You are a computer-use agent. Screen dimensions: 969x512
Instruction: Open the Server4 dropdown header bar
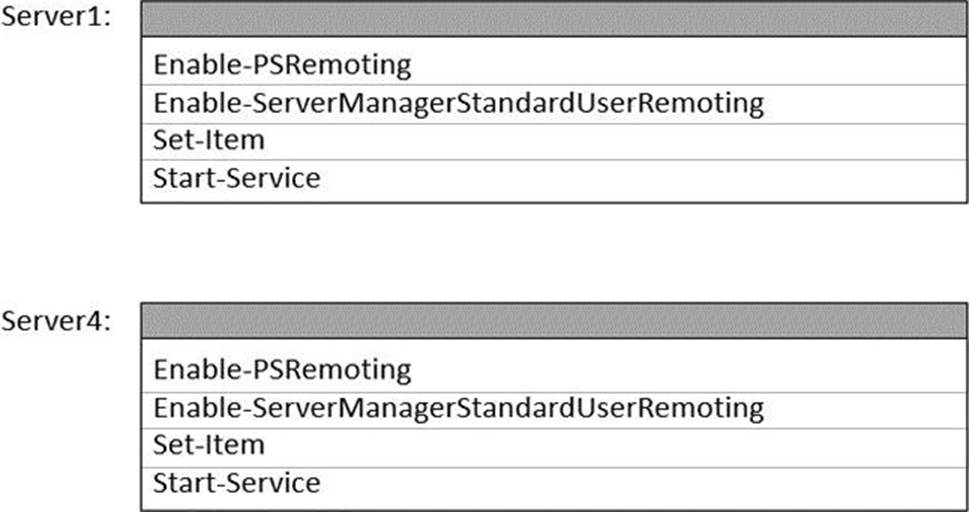pos(553,321)
